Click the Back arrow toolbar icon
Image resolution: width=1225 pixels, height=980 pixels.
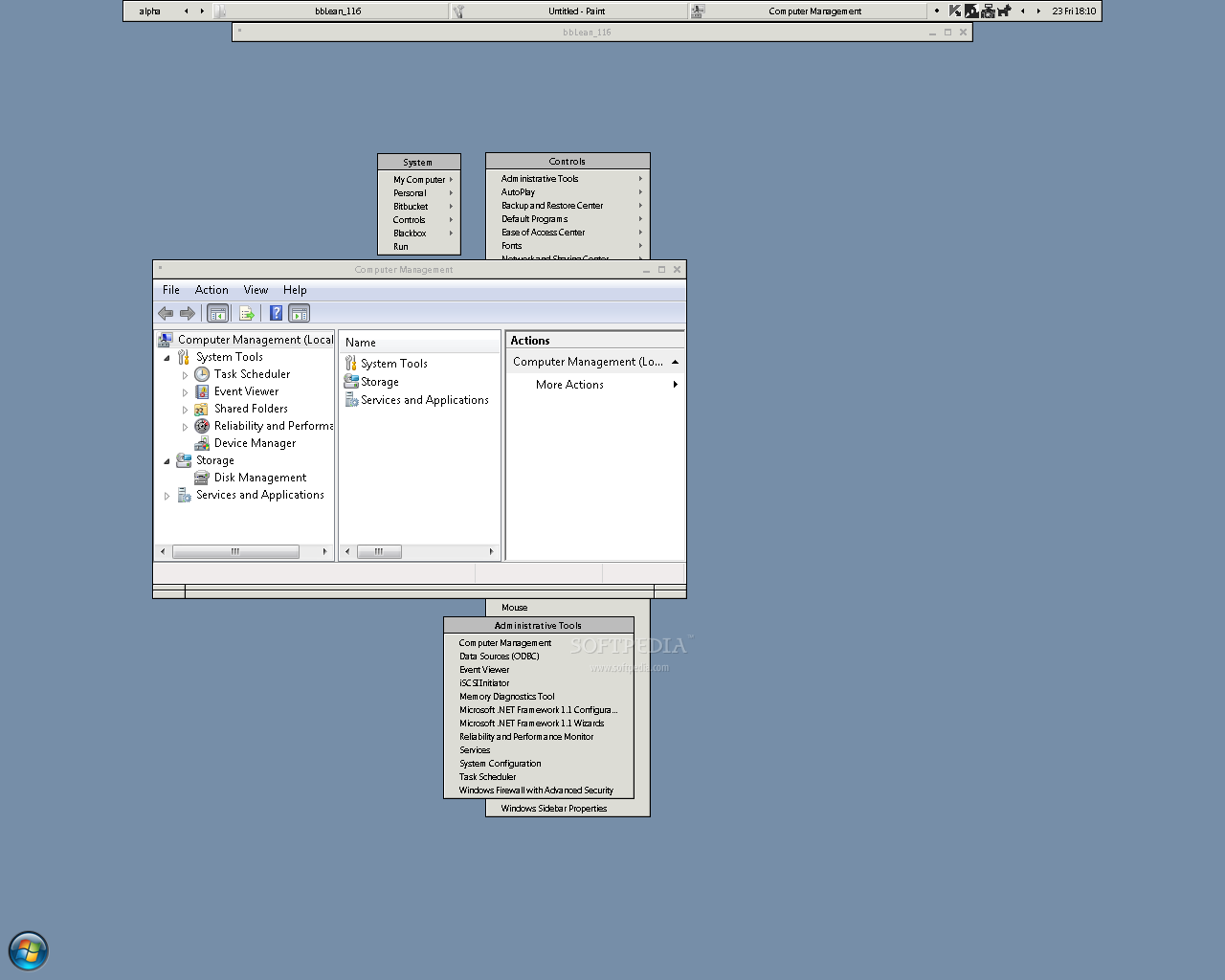(166, 313)
